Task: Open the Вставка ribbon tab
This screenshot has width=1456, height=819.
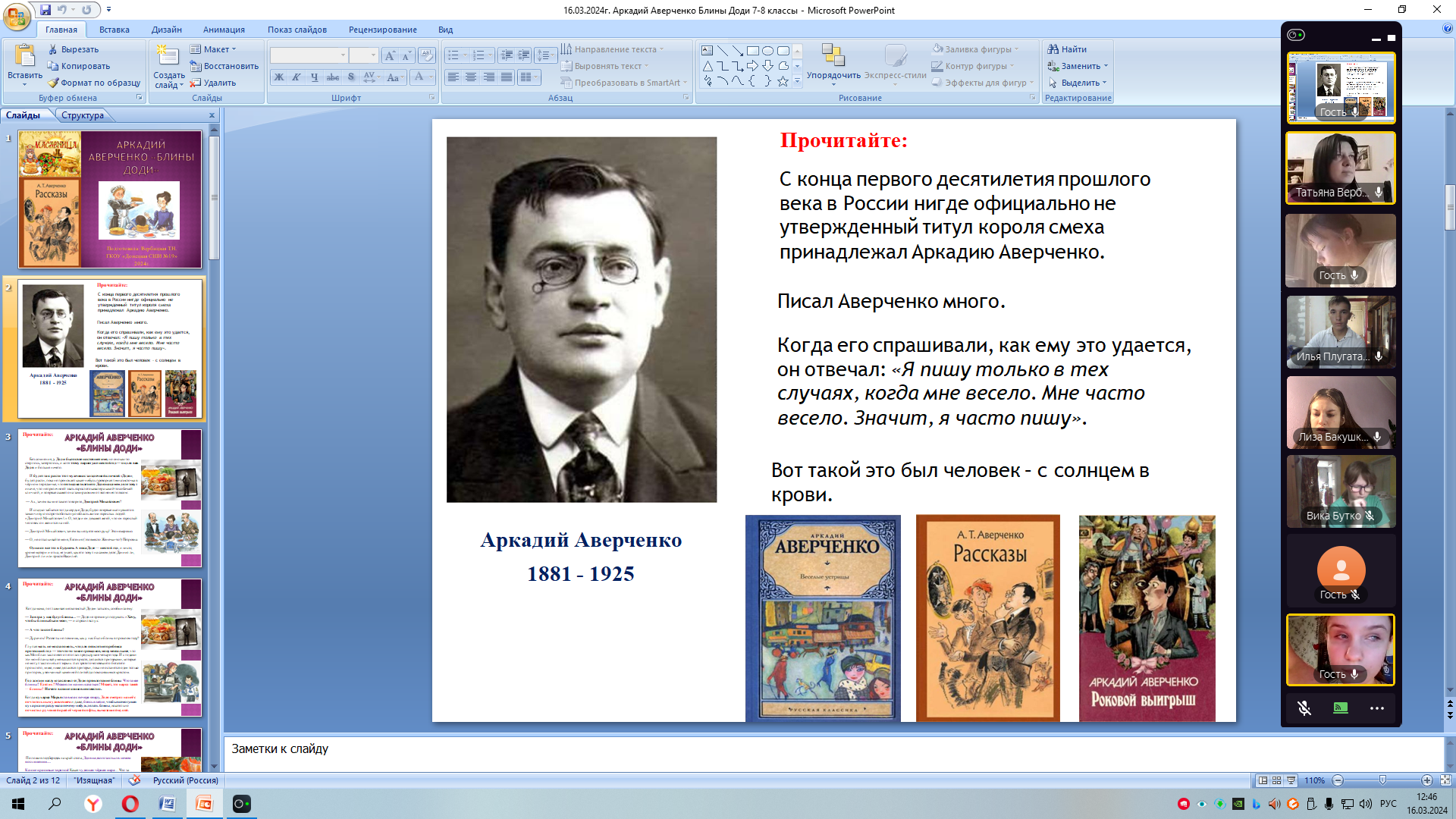Action: [115, 30]
